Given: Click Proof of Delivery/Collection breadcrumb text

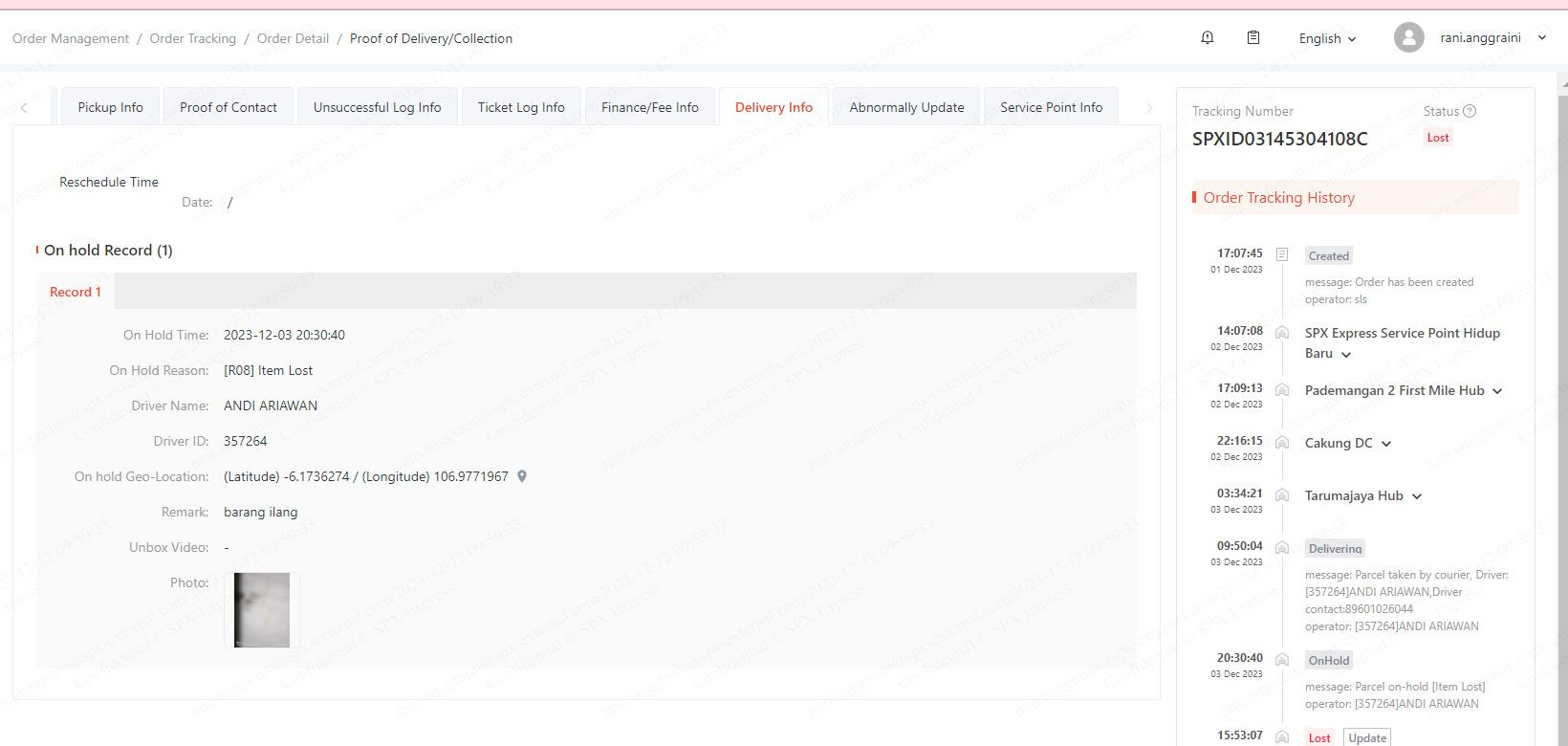Looking at the screenshot, I should 431,38.
